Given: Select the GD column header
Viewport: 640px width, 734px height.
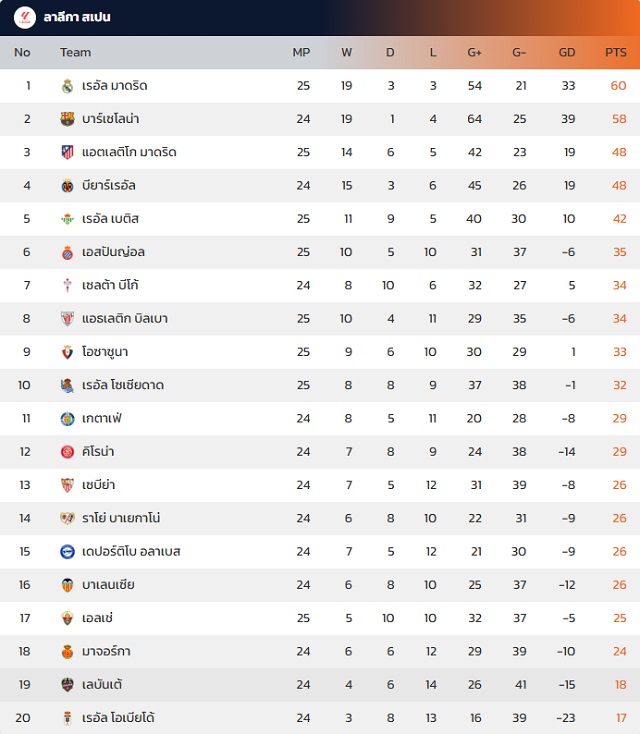Looking at the screenshot, I should pos(567,52).
